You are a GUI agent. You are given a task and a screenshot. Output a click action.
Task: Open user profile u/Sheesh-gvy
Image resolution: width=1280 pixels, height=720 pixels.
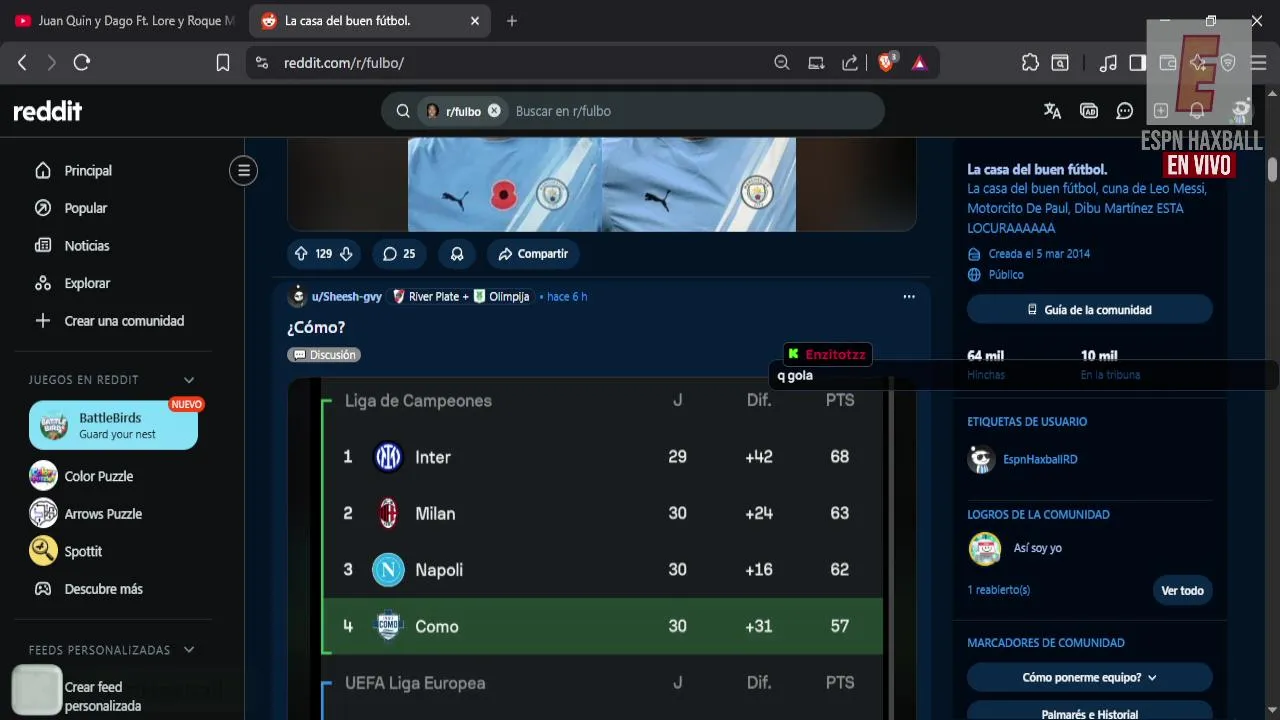pos(346,297)
